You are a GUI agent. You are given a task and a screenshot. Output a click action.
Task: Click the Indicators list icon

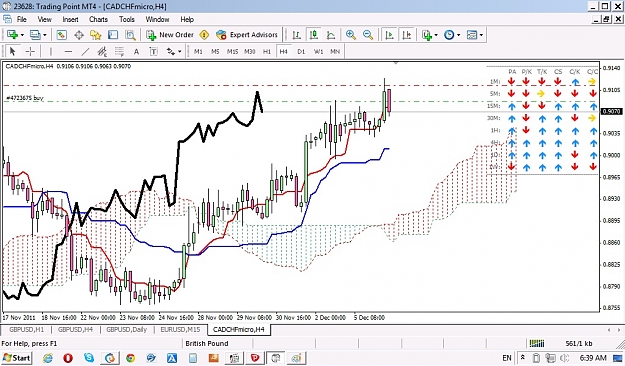point(427,35)
